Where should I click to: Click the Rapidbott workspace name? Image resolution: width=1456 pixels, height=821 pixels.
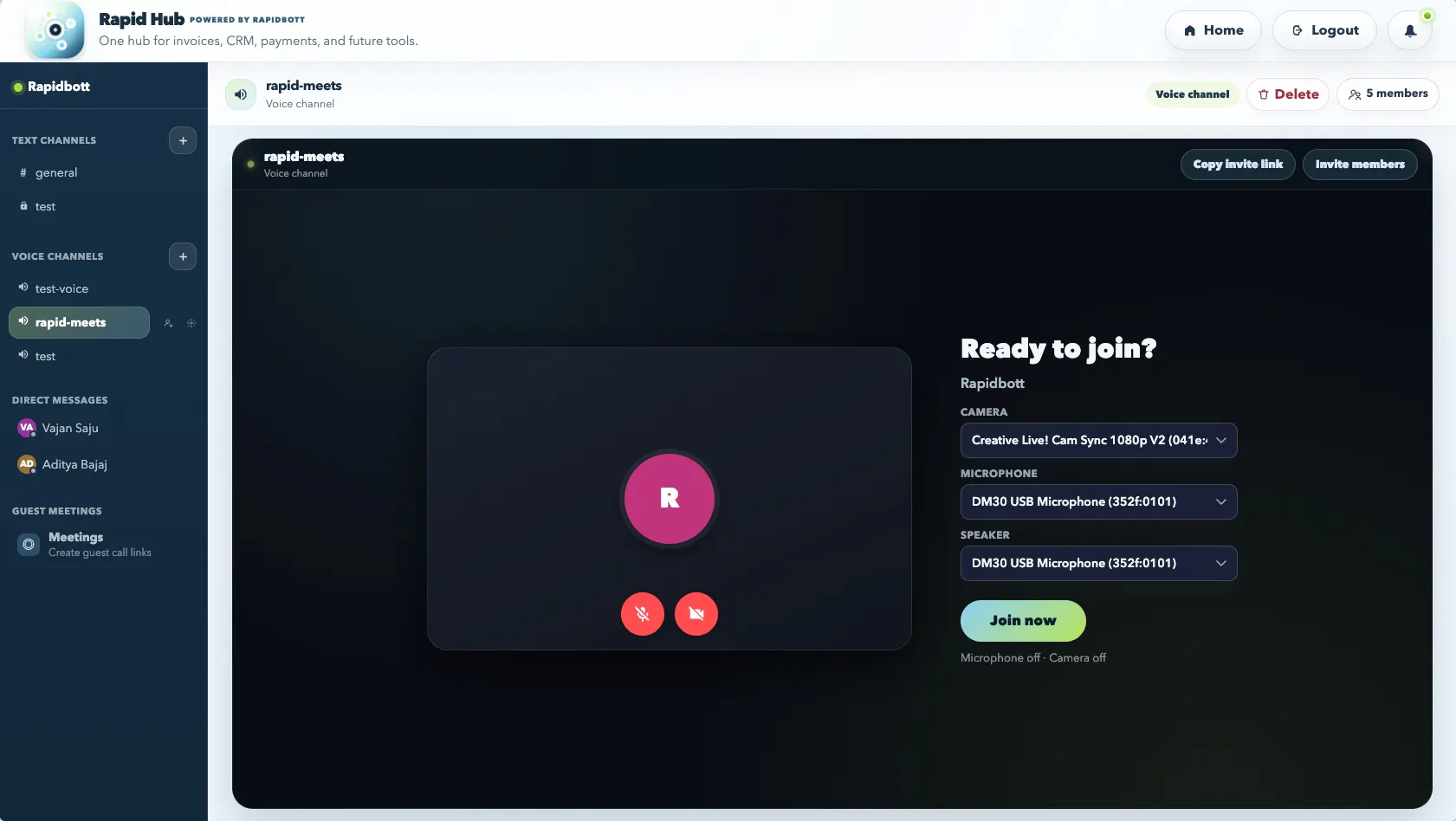coord(58,87)
